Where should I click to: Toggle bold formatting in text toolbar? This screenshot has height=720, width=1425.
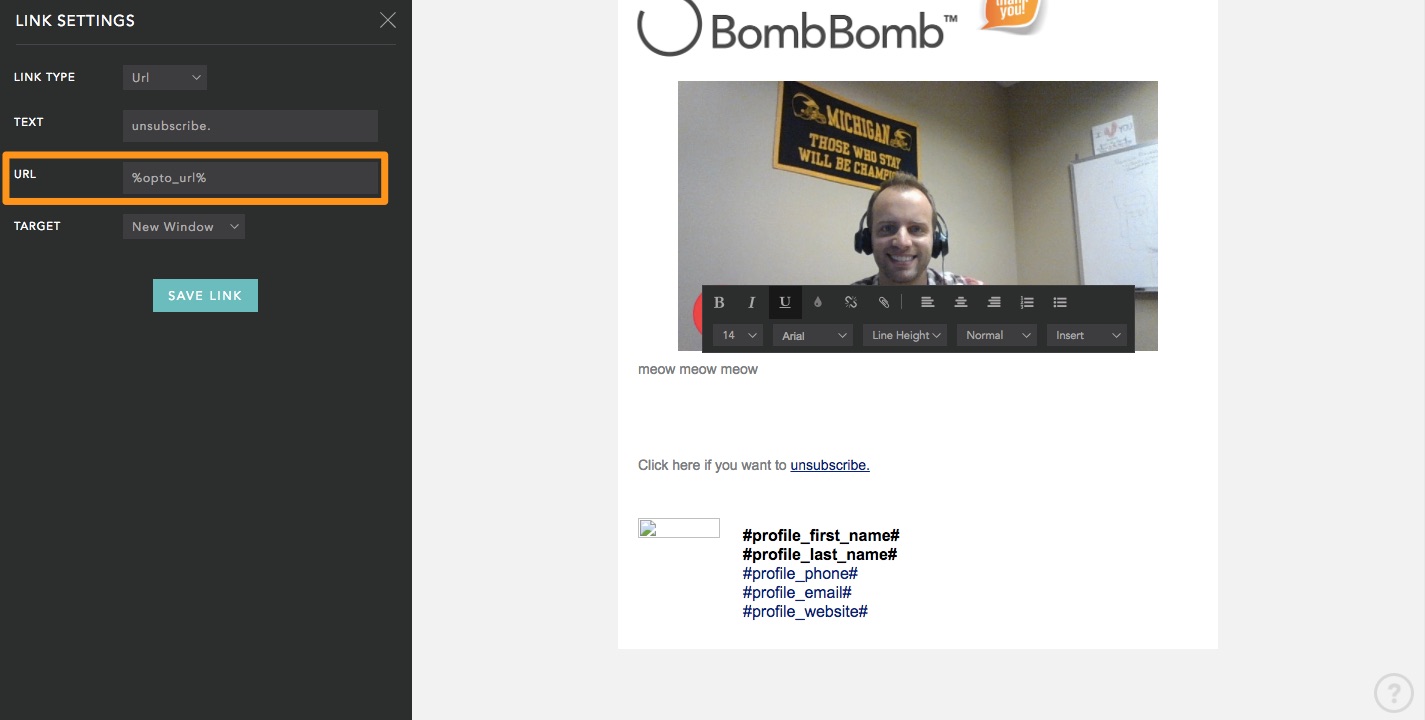click(x=719, y=302)
